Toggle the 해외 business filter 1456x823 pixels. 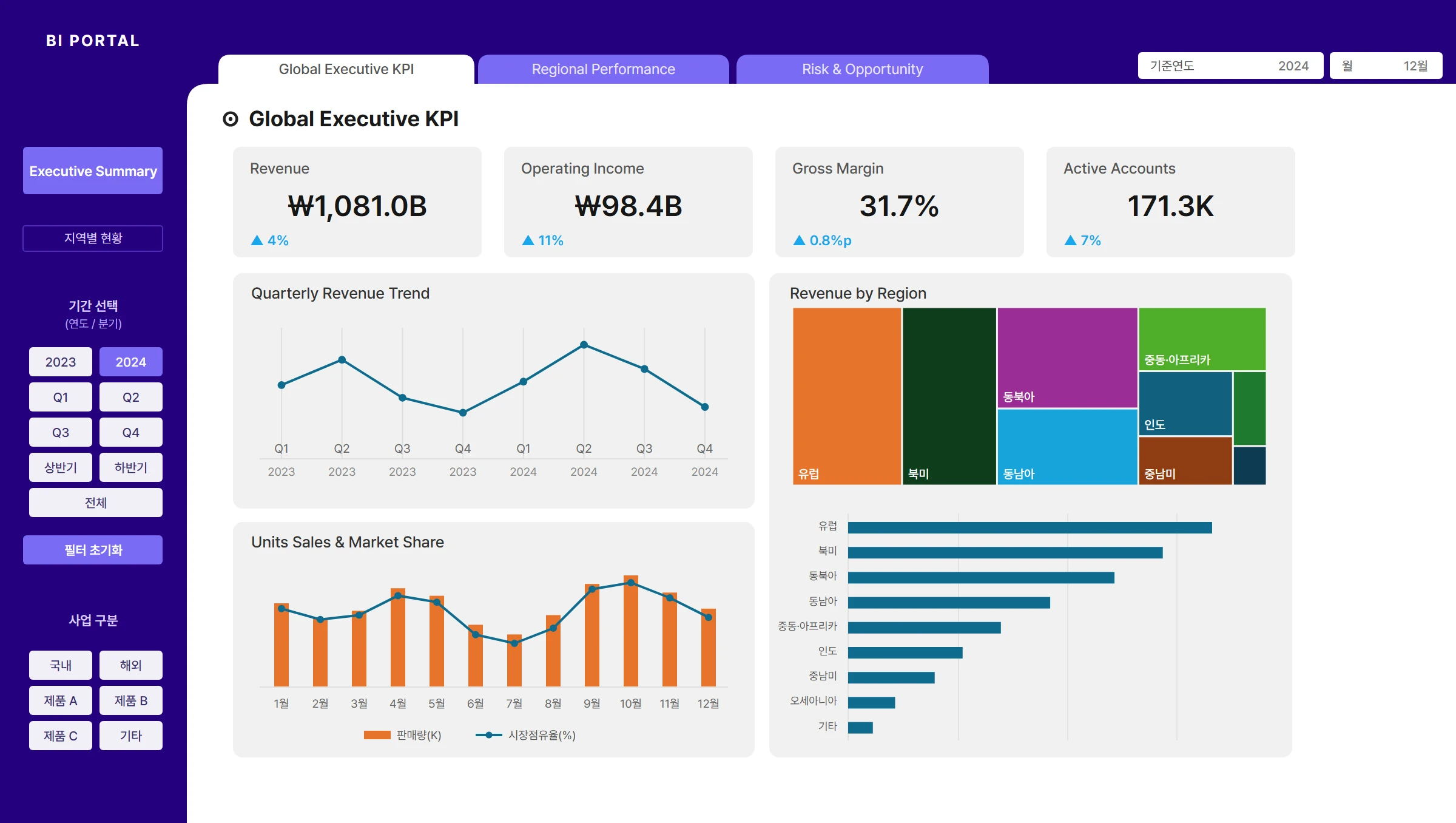click(x=131, y=665)
